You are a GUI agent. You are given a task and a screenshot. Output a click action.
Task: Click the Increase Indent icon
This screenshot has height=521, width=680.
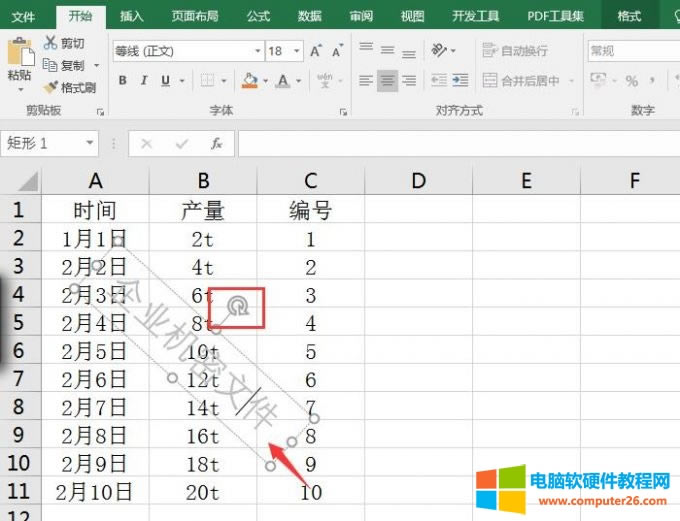[x=459, y=80]
